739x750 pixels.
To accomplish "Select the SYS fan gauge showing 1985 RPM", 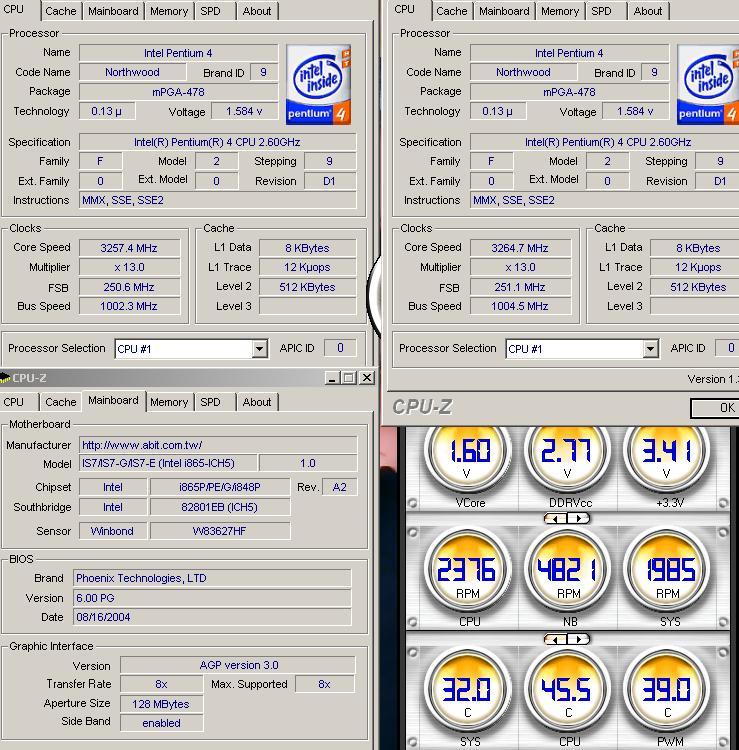I will click(667, 571).
